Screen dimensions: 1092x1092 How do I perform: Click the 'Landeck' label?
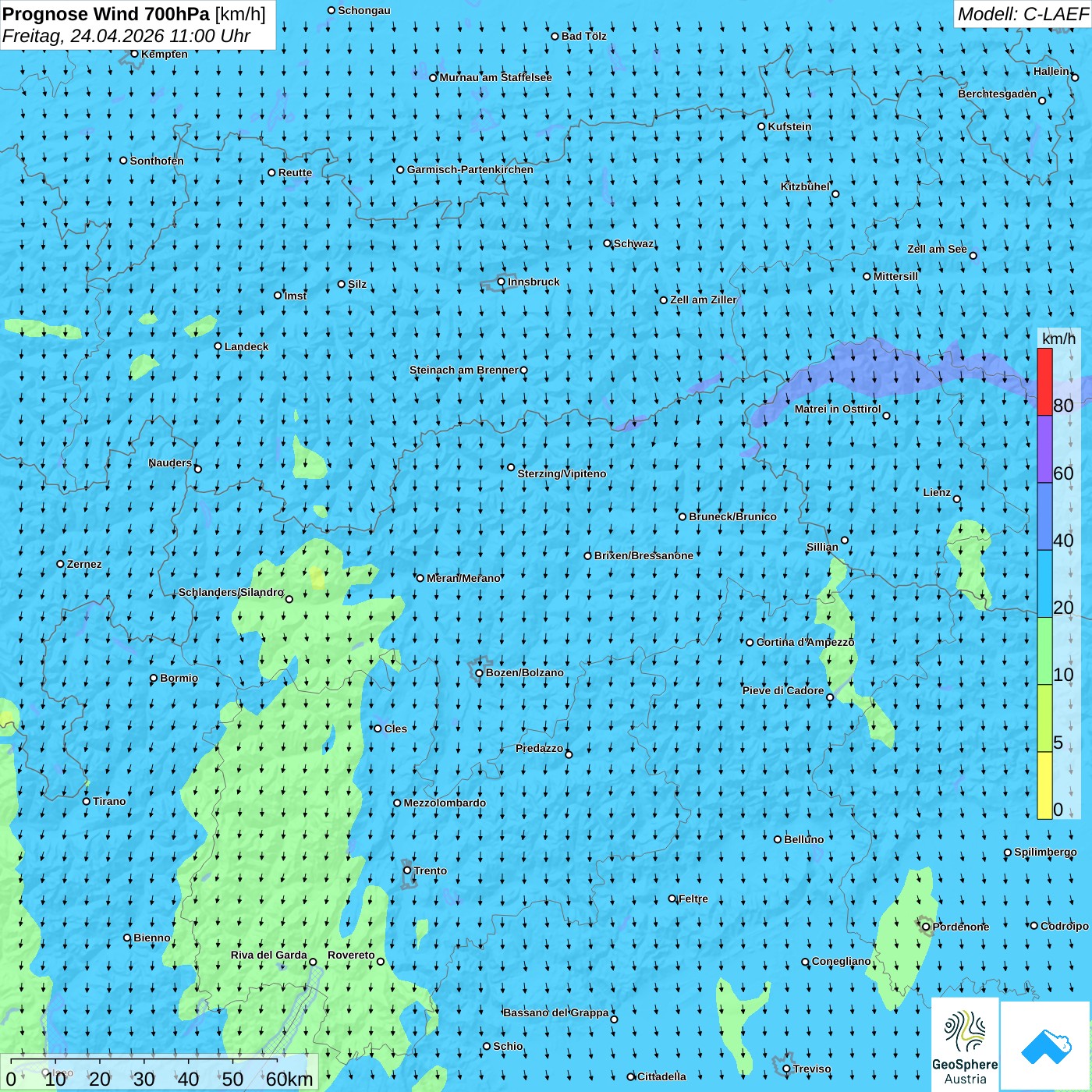click(x=246, y=346)
